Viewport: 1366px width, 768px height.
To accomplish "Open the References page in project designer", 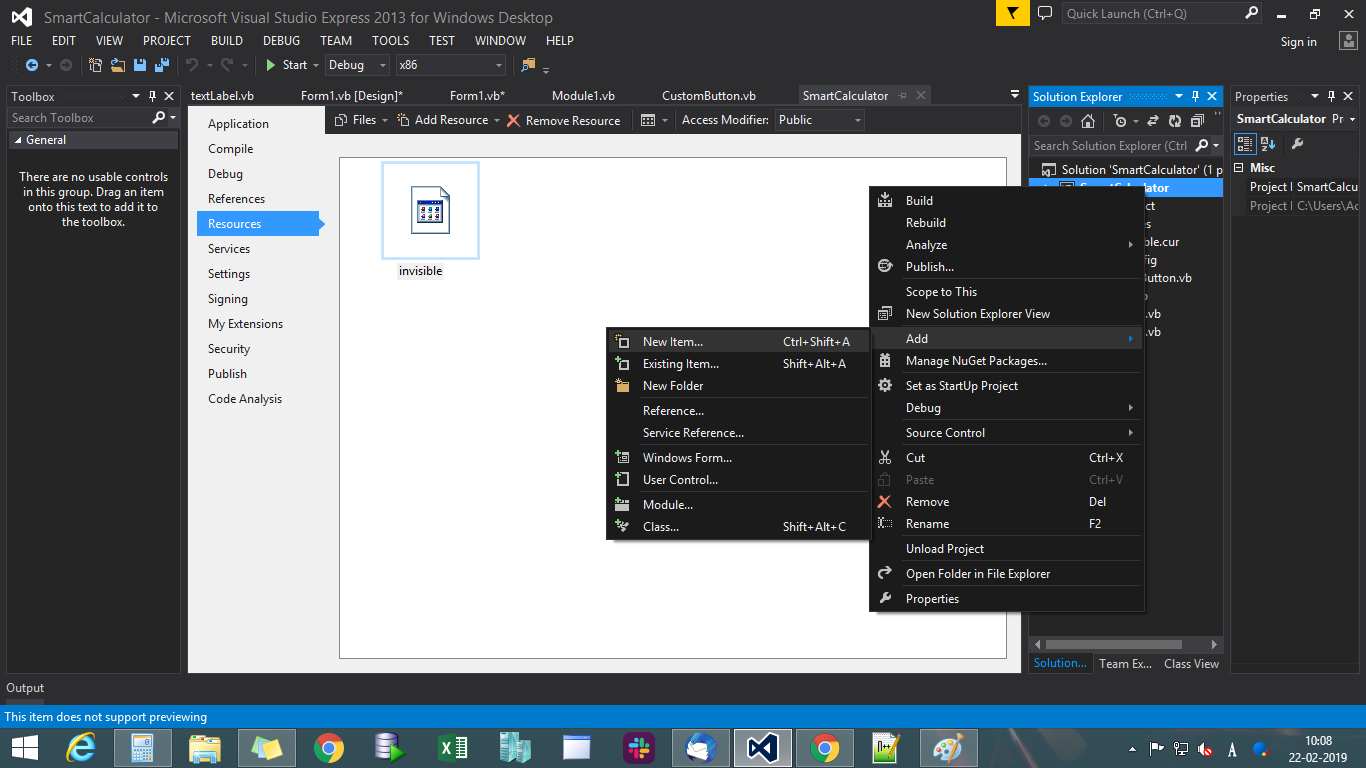I will click(236, 199).
